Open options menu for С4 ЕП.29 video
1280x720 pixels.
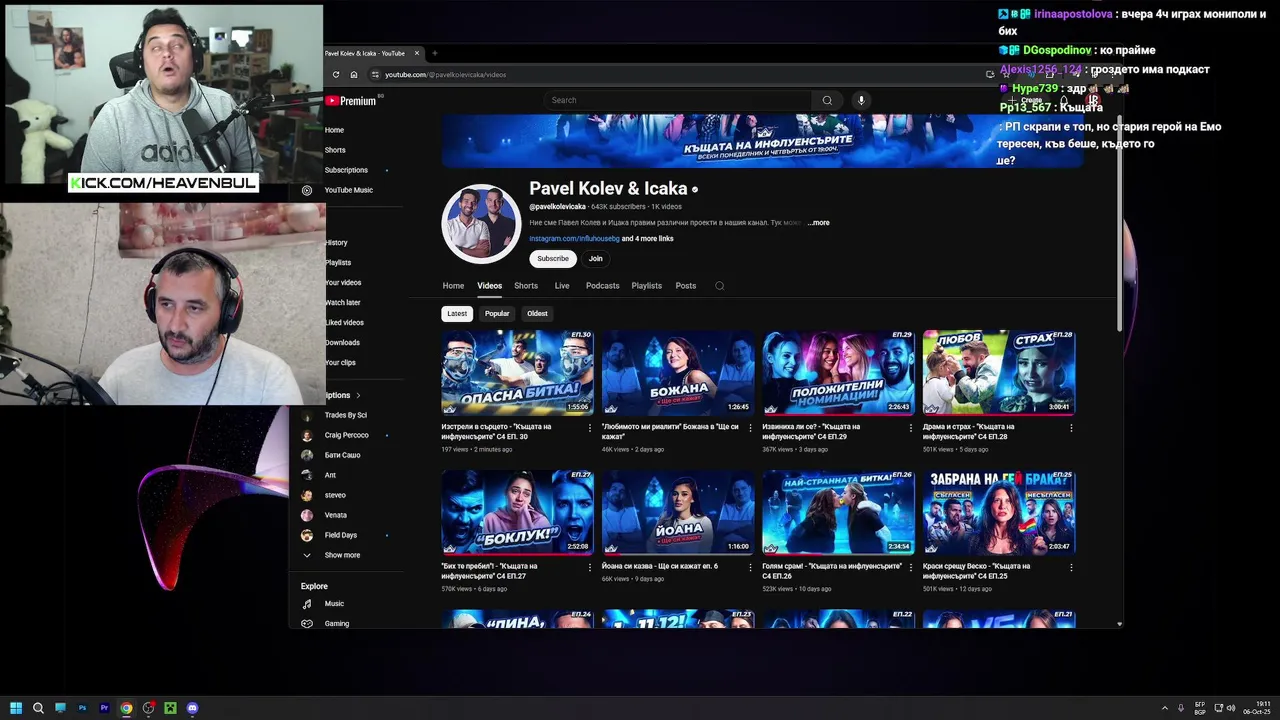click(x=910, y=428)
